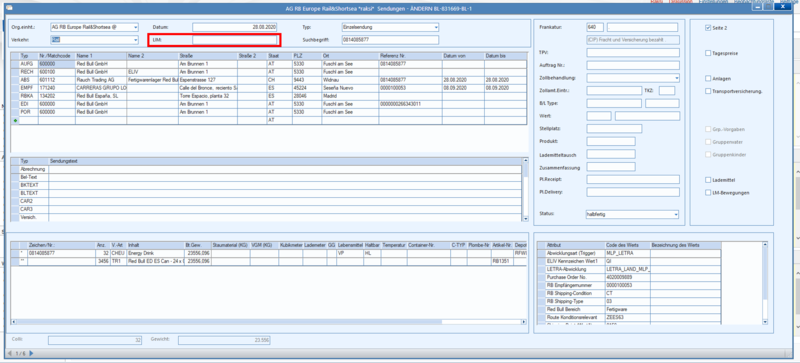This screenshot has width=800, height=363.
Task: Select the Rauch Trading AG cell
Action: click(101, 80)
